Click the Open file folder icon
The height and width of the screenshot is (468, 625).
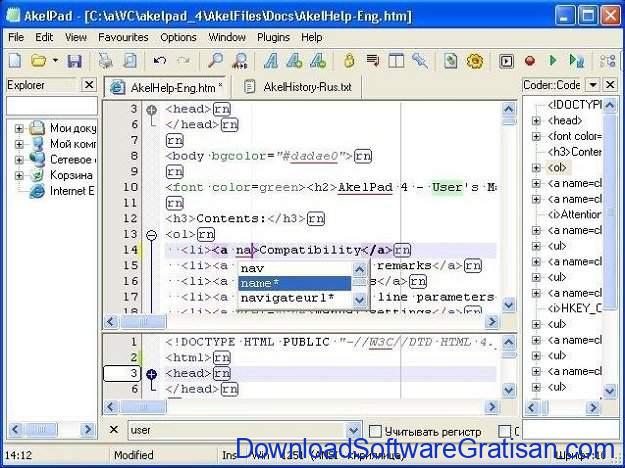tap(39, 61)
